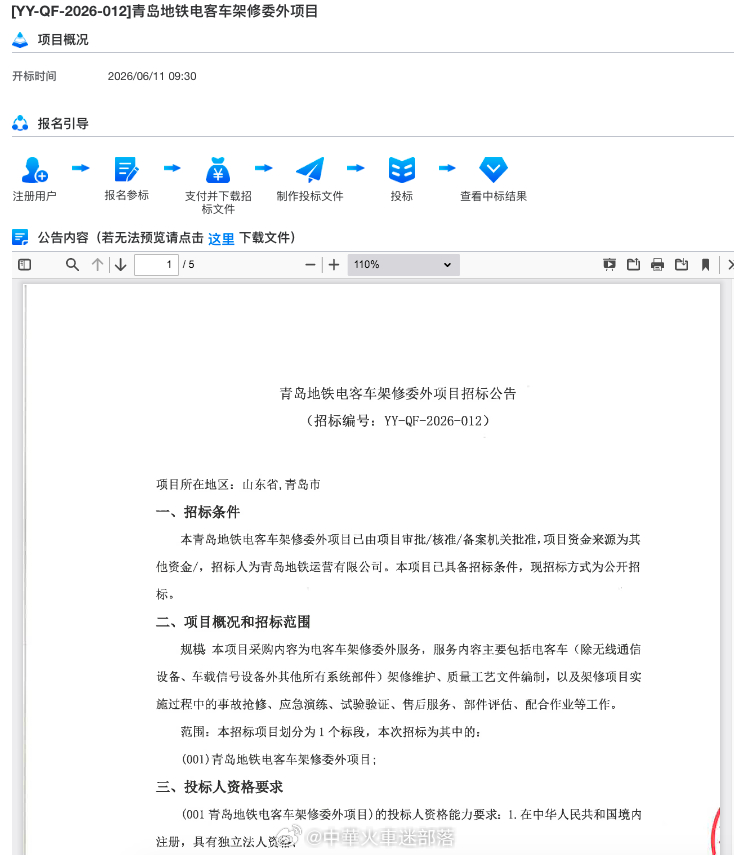The image size is (734, 855).
Task: Click the 注册用户 step icon
Action: [34, 170]
